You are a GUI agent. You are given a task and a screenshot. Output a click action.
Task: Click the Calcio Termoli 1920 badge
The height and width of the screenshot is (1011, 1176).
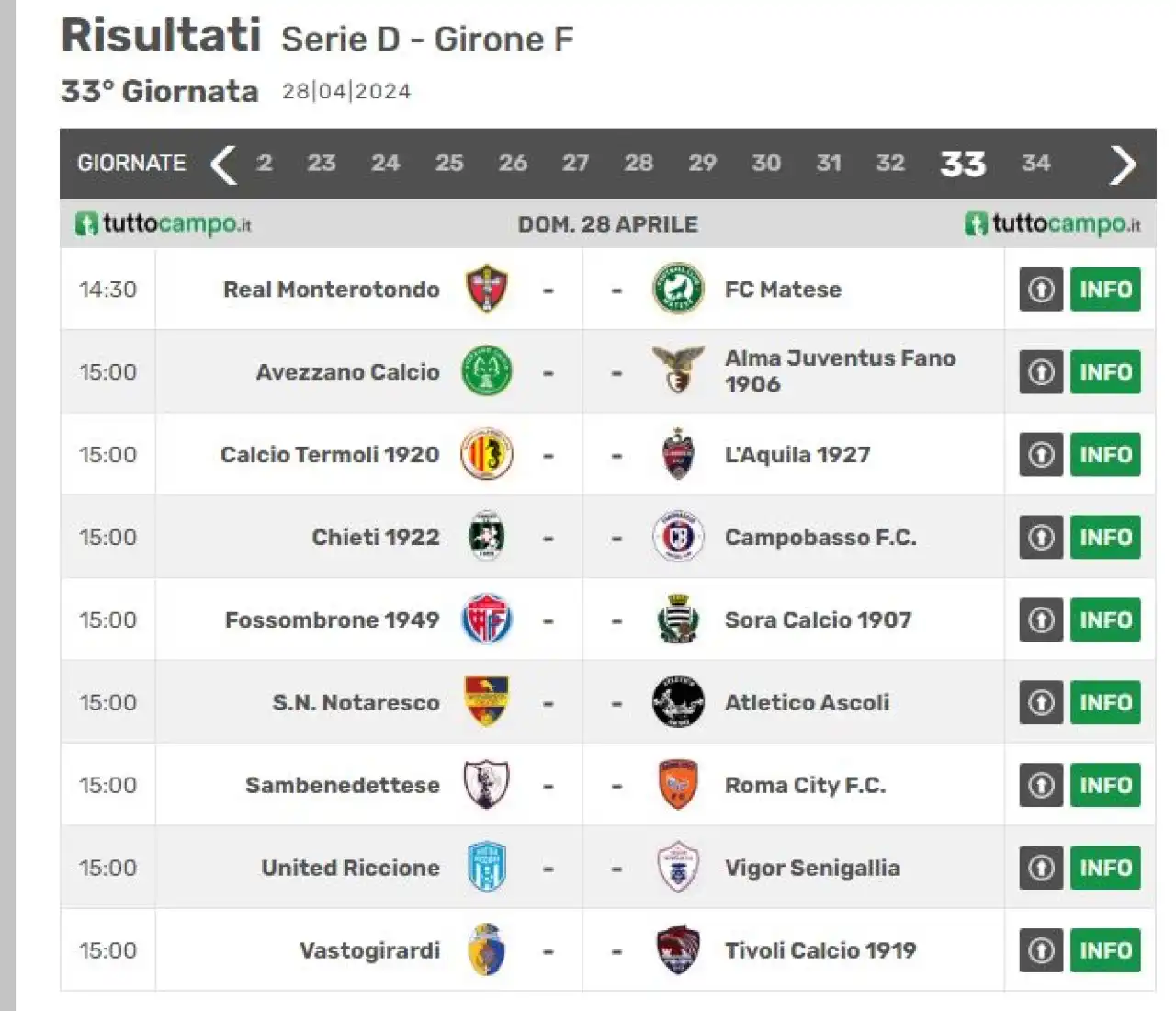[x=486, y=454]
